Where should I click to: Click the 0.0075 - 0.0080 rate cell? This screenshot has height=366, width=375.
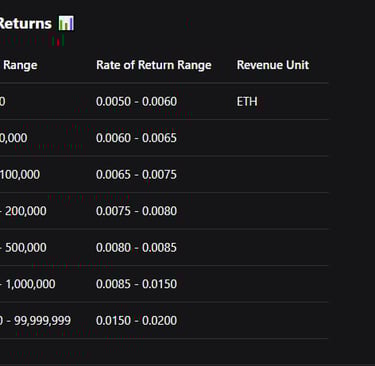tap(136, 211)
